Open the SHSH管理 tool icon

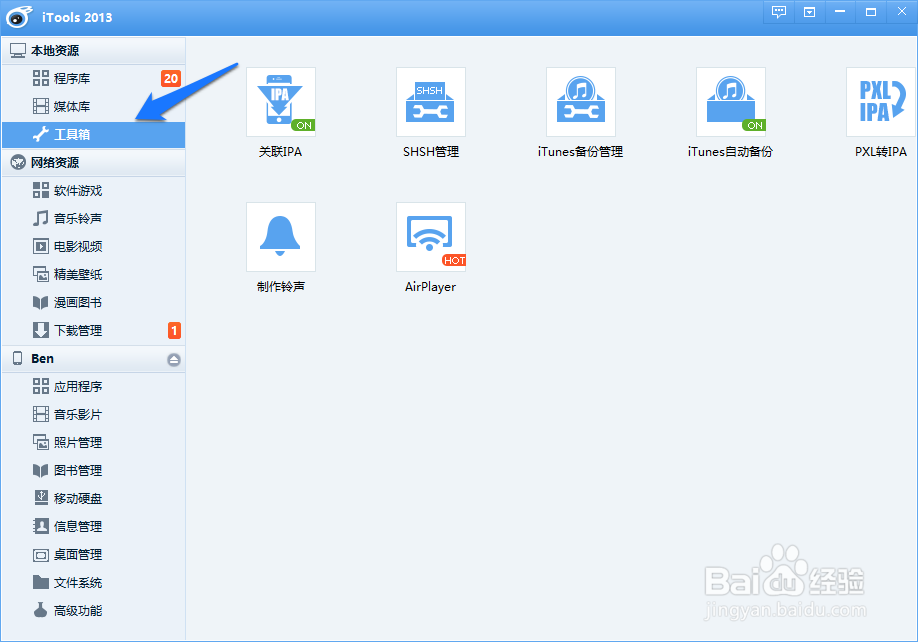pos(430,102)
